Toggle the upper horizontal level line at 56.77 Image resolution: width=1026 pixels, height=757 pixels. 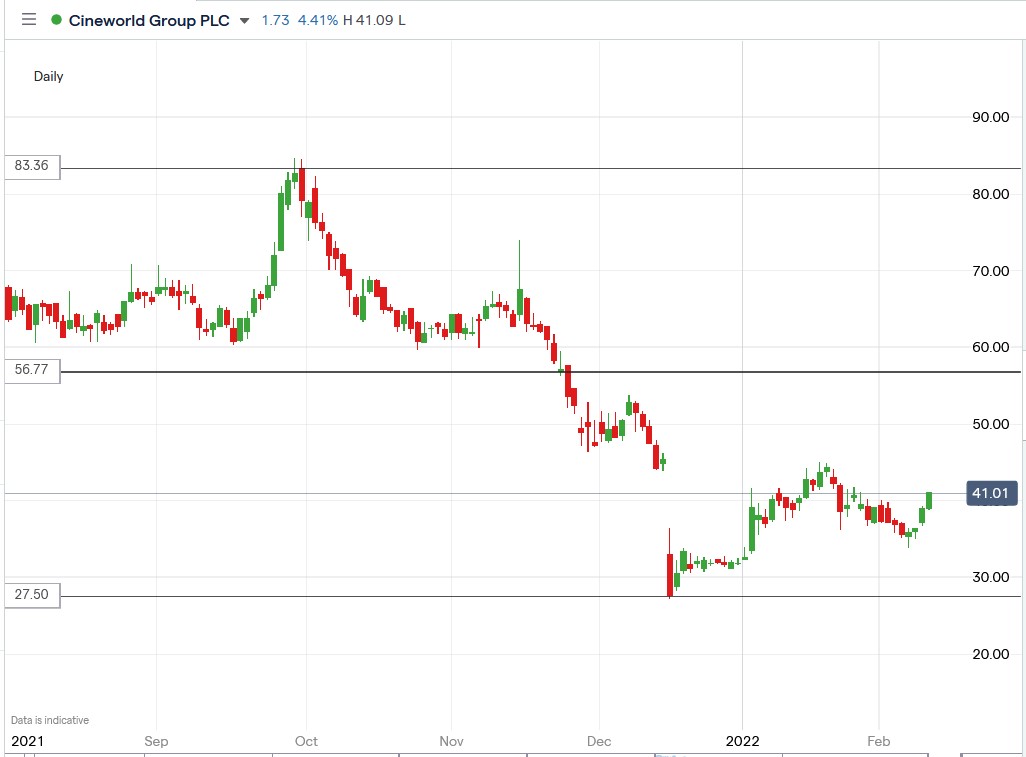click(500, 370)
